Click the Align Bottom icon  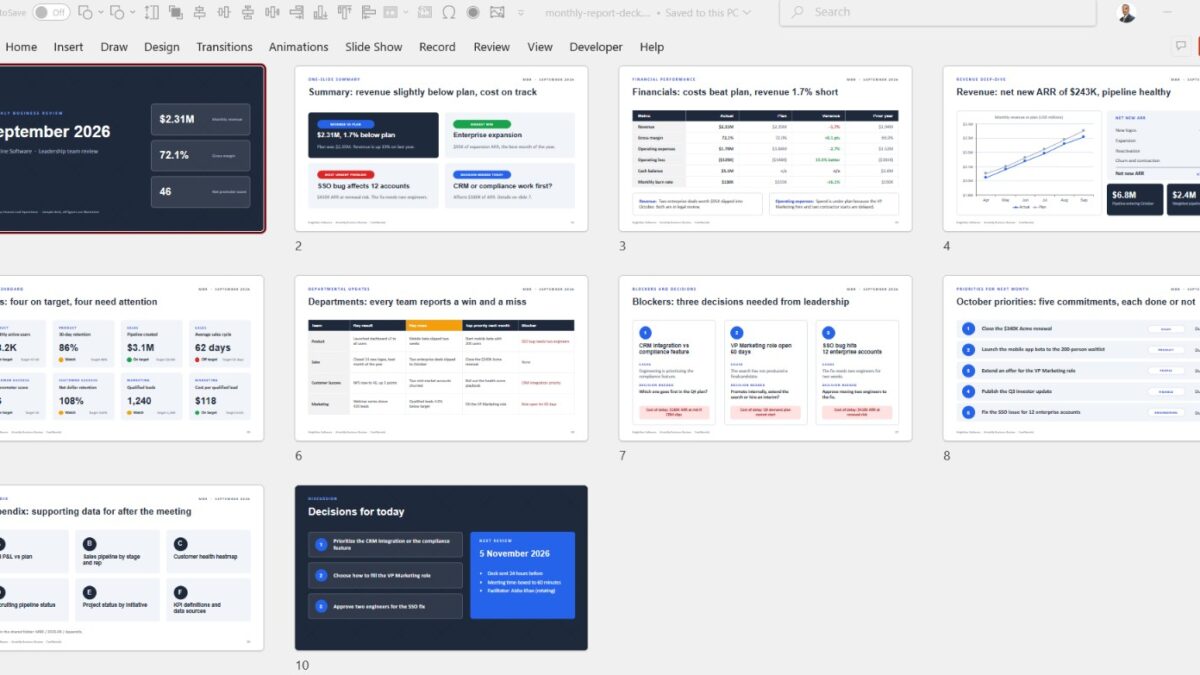pyautogui.click(x=320, y=12)
